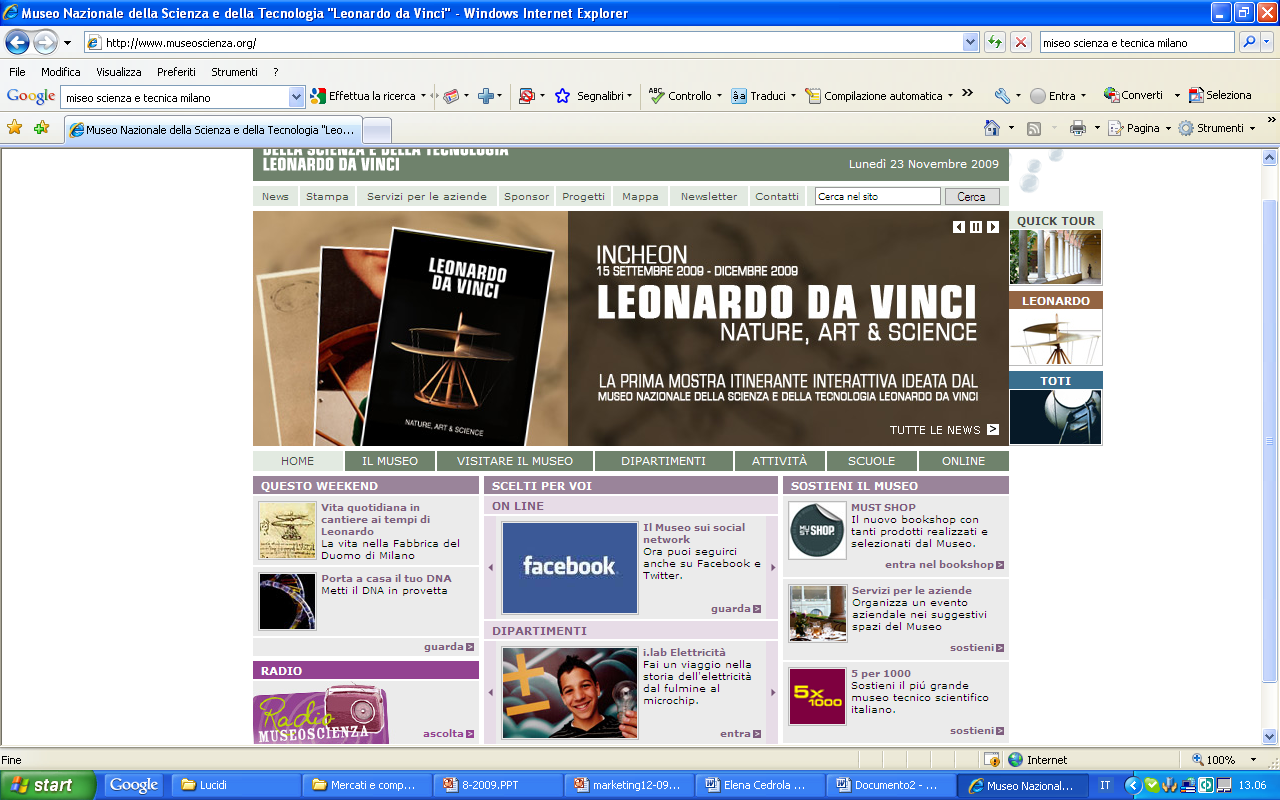
Task: Open the Preferiti menu
Action: click(176, 72)
